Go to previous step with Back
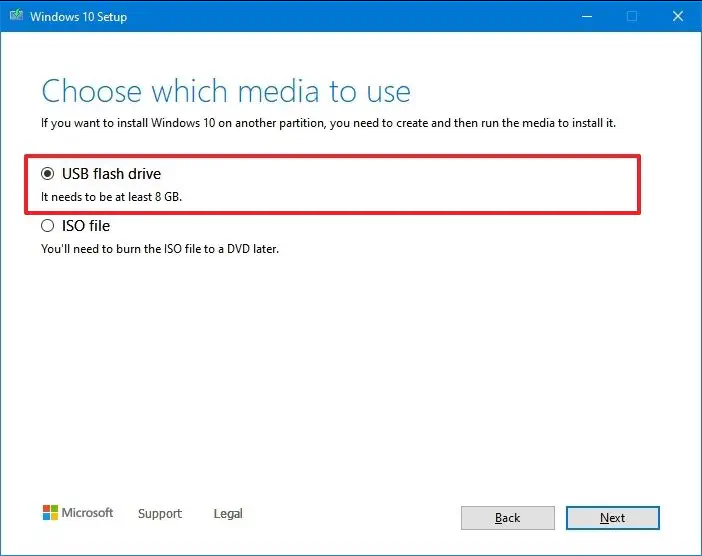The width and height of the screenshot is (702, 556). click(x=507, y=518)
